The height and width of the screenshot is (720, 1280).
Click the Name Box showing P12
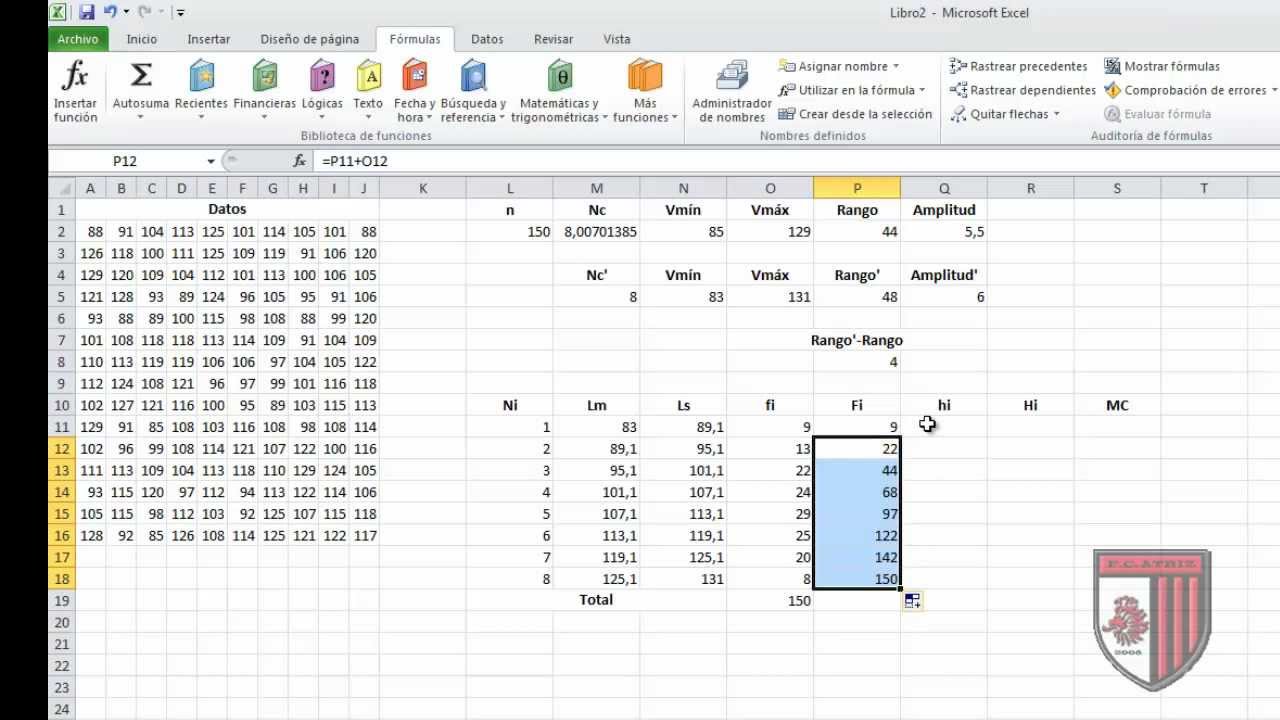click(x=127, y=161)
